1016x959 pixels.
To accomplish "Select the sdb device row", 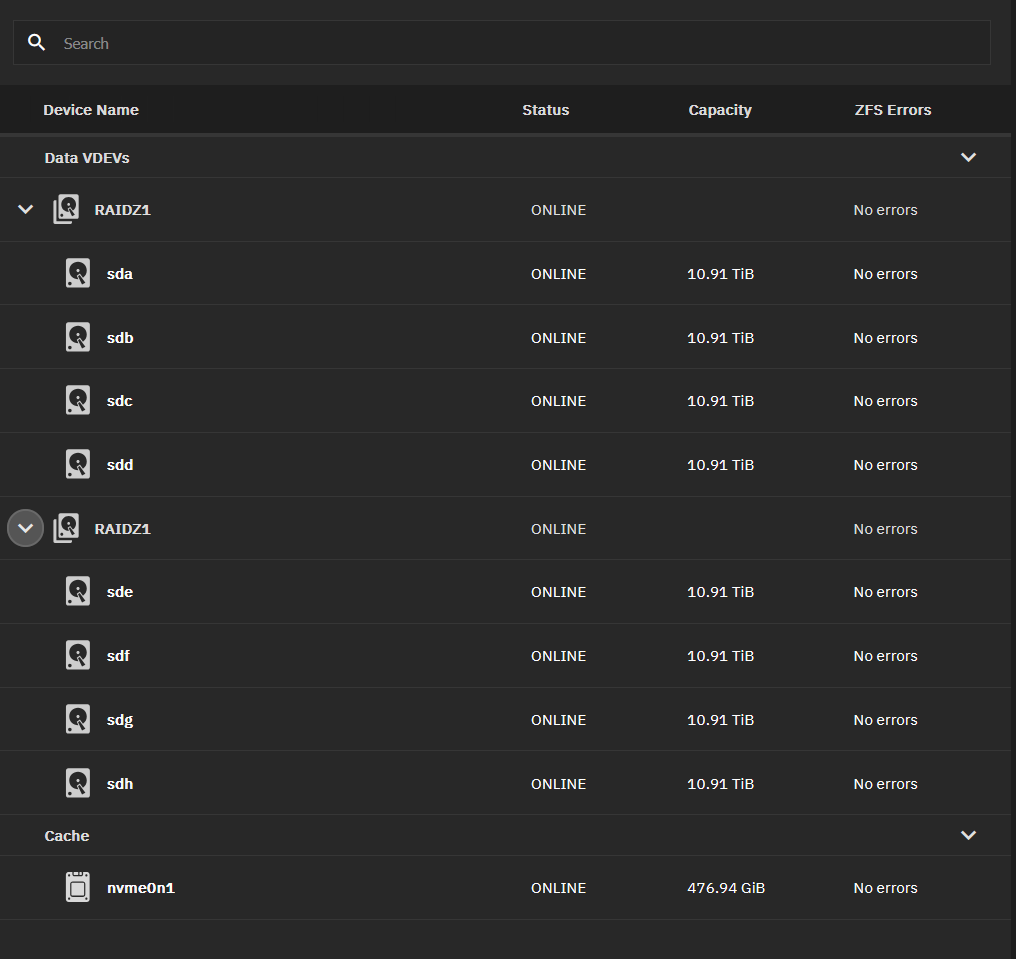I will coord(120,338).
